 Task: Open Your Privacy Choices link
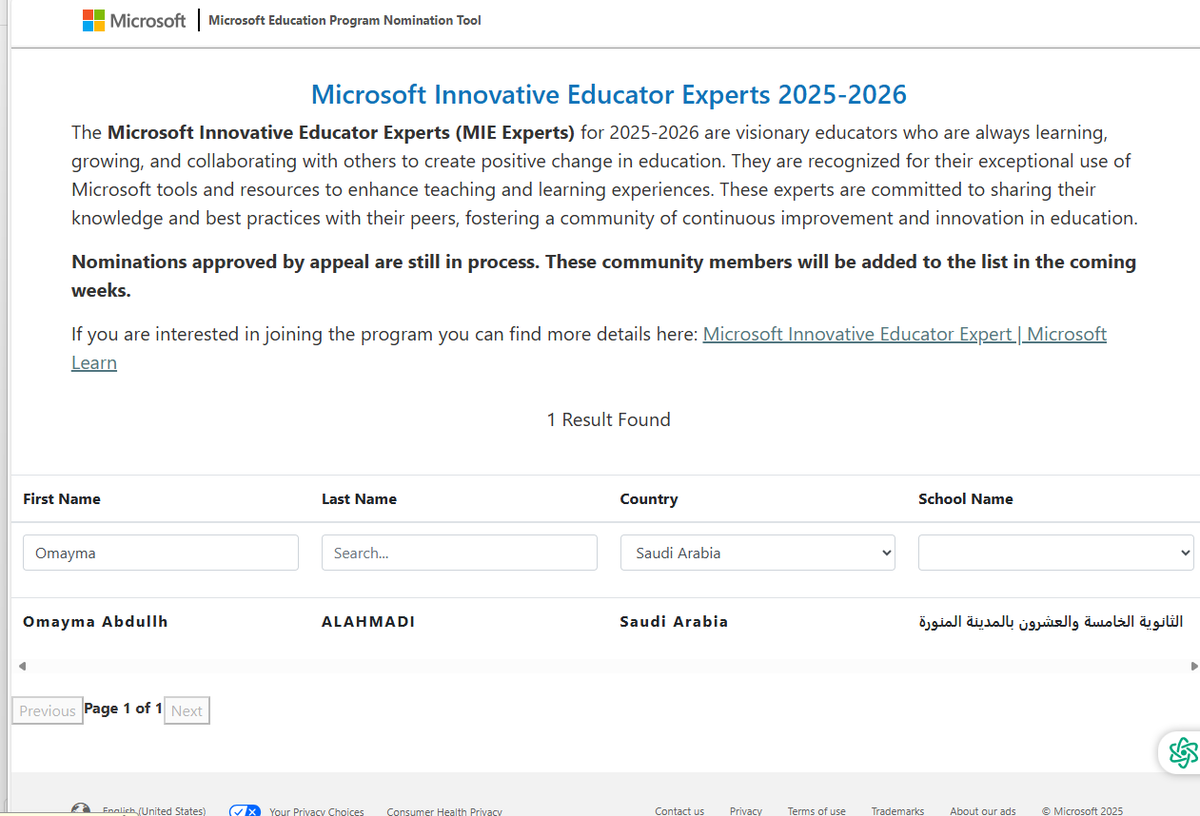click(316, 811)
